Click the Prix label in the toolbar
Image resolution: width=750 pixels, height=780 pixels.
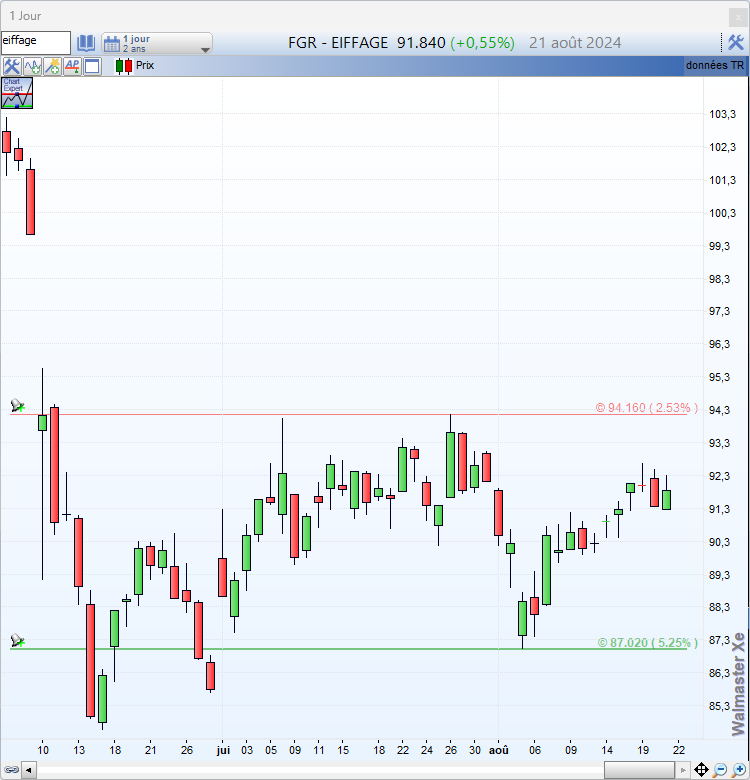pos(145,65)
